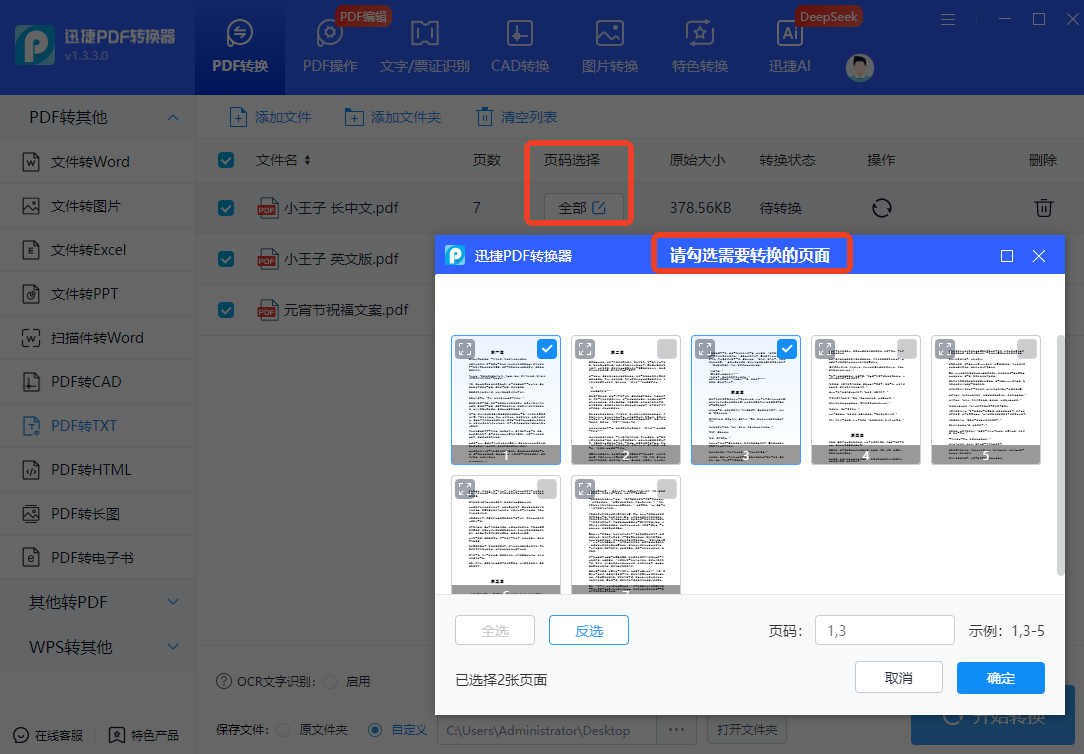Open the 迅捷AI tab

(x=789, y=47)
